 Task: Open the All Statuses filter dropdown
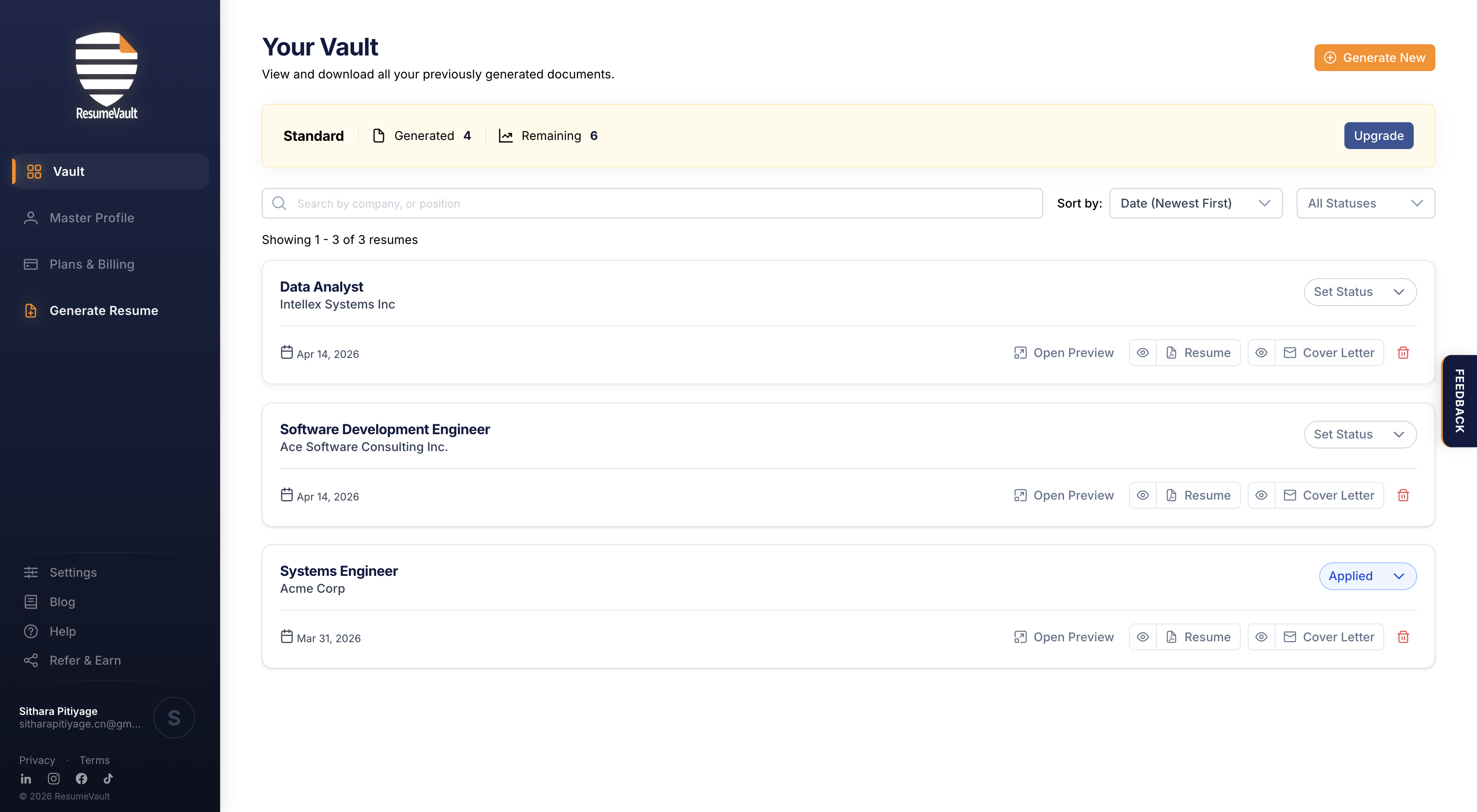click(x=1365, y=203)
